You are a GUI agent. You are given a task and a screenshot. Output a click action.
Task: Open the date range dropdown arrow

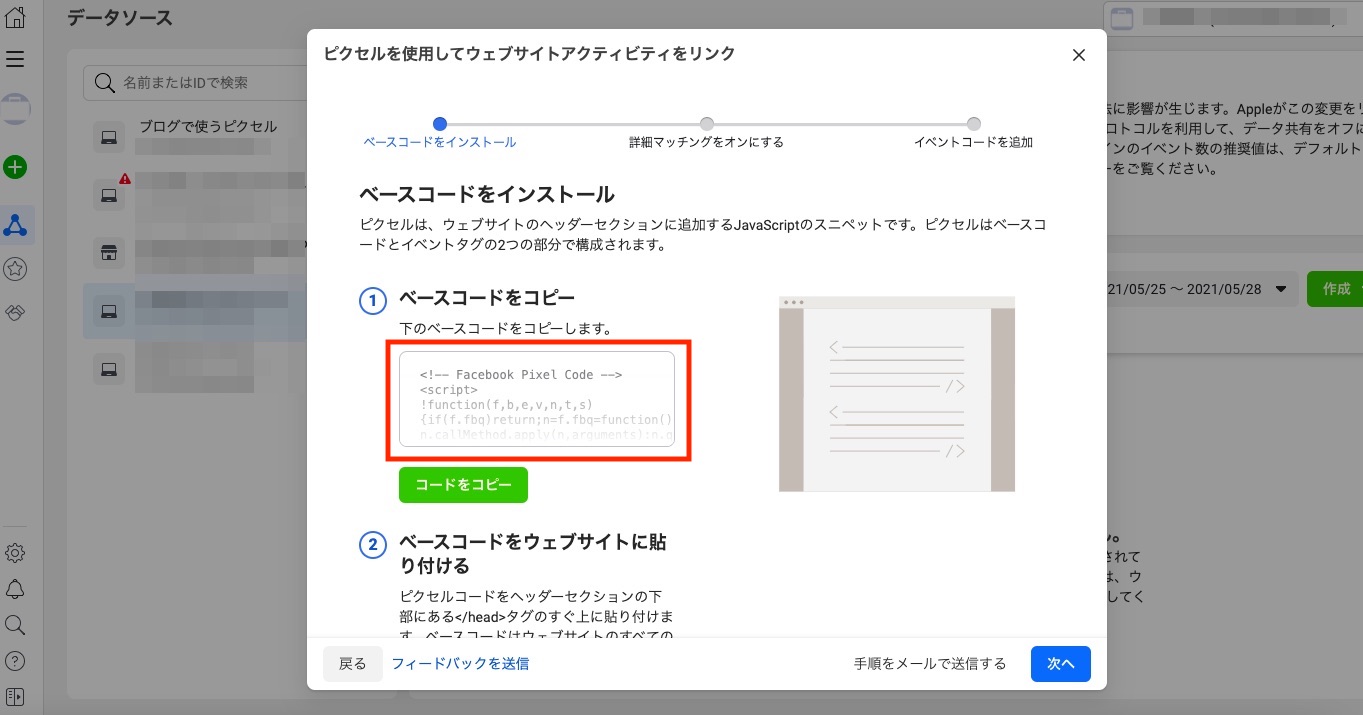(x=1280, y=289)
